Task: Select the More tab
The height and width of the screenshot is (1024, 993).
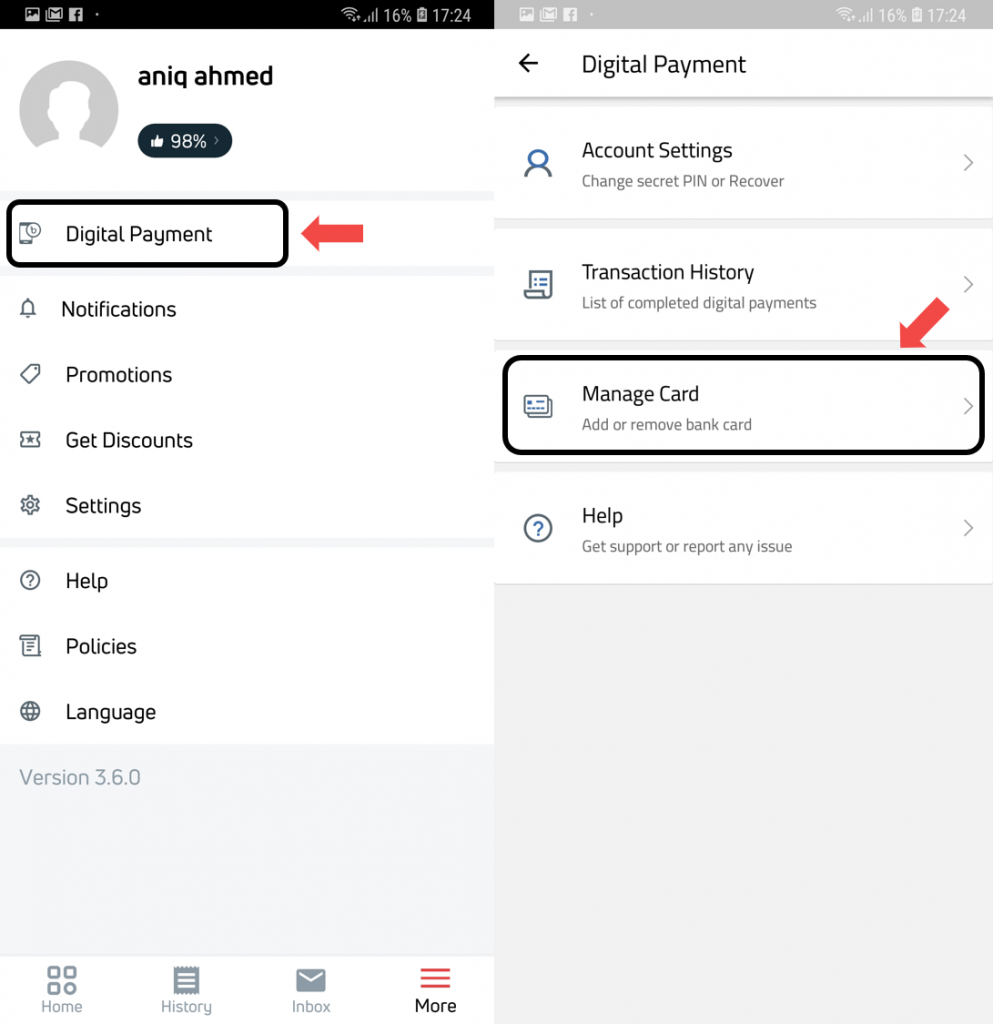Action: pos(435,989)
